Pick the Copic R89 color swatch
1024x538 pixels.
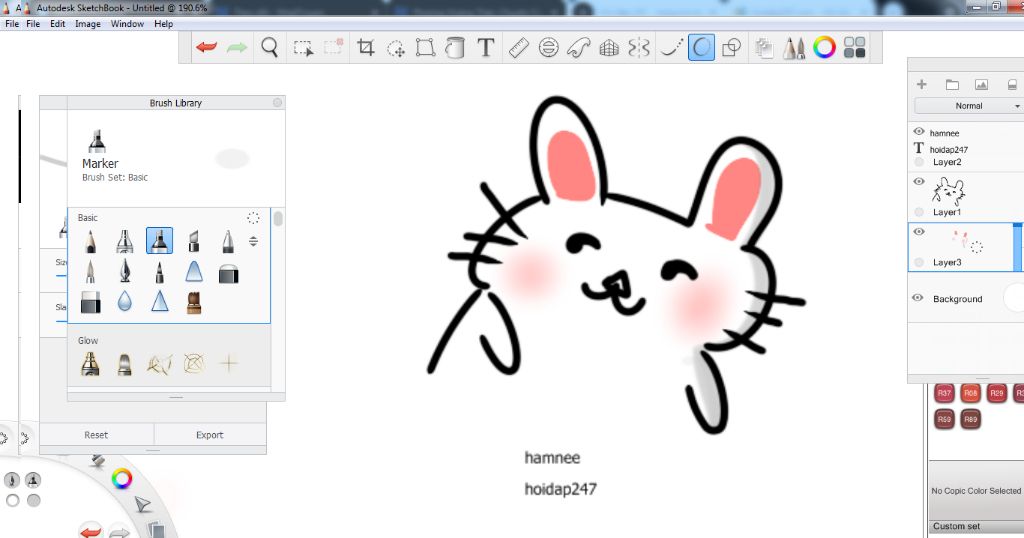click(970, 419)
